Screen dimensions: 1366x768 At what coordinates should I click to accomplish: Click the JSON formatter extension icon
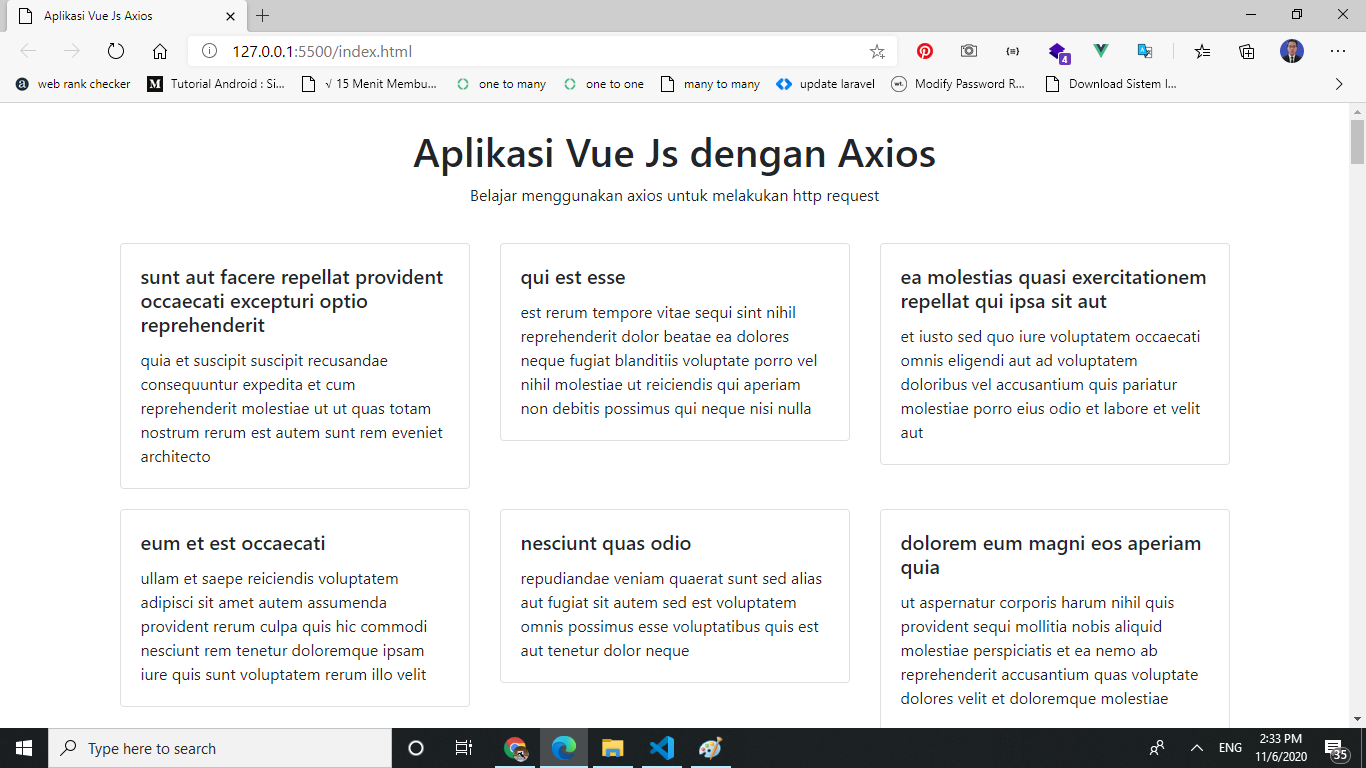1012,51
